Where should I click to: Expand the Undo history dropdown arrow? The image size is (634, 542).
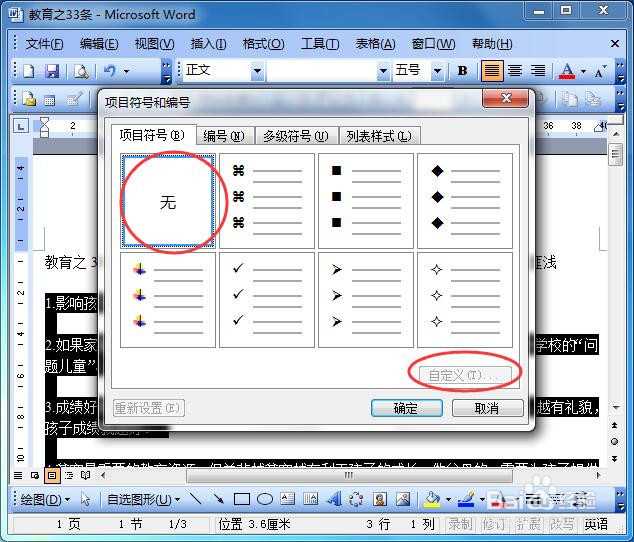click(x=127, y=72)
